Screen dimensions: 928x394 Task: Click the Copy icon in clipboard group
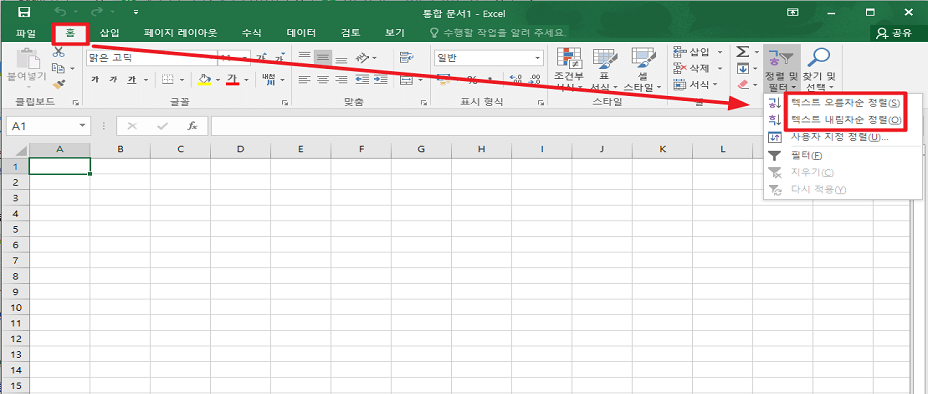point(59,68)
